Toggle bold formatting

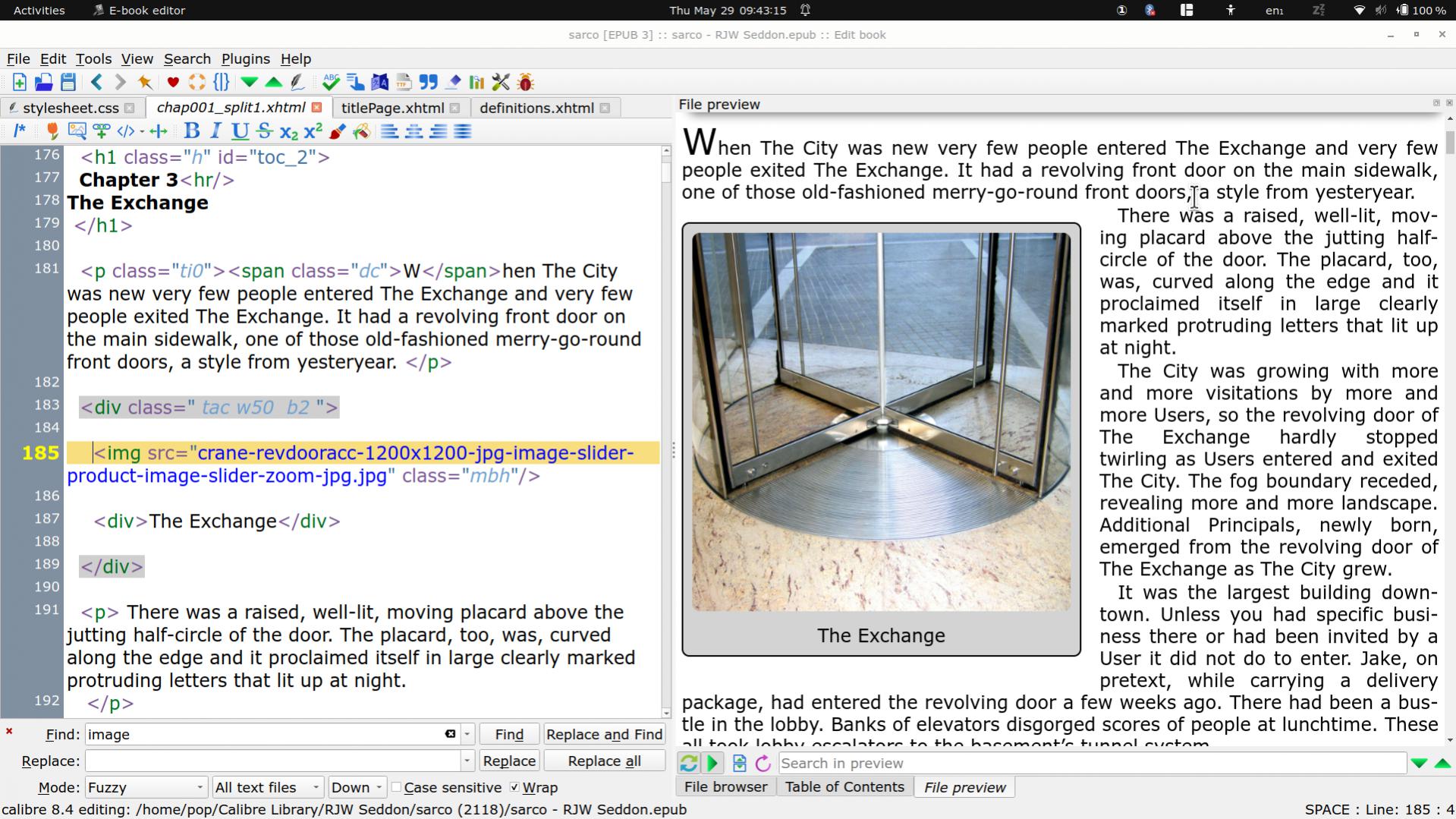tap(192, 131)
